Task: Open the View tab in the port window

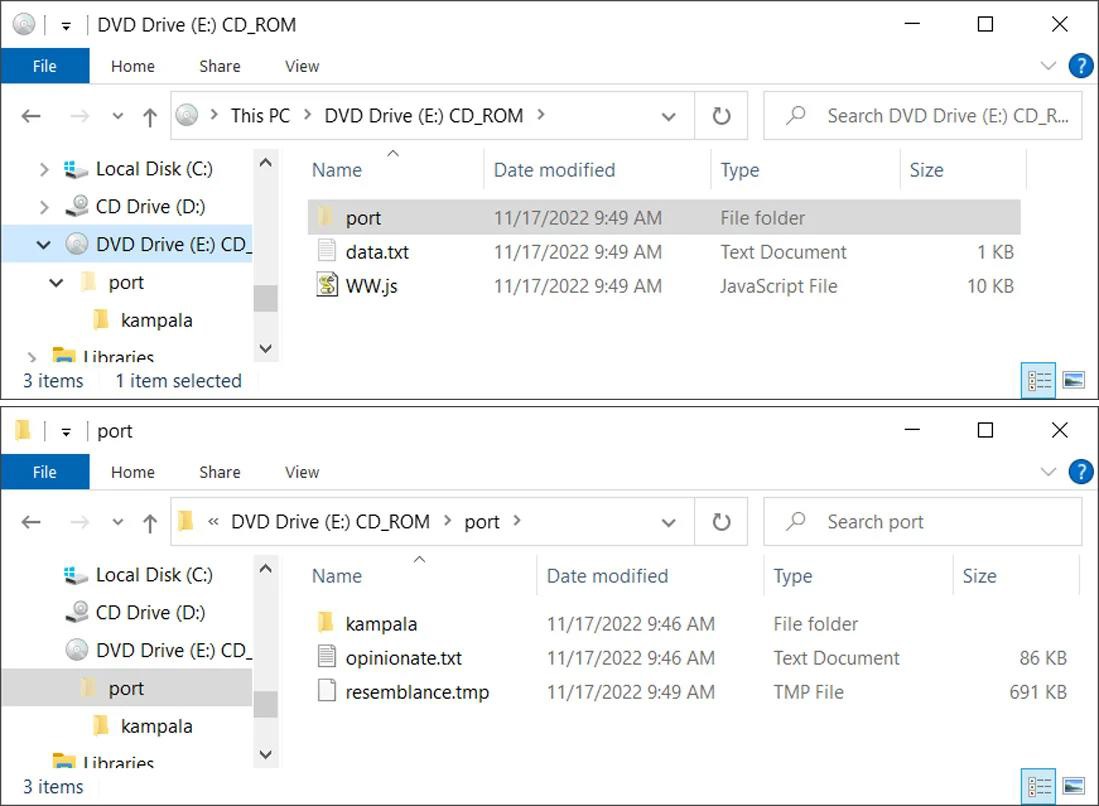Action: click(x=301, y=472)
